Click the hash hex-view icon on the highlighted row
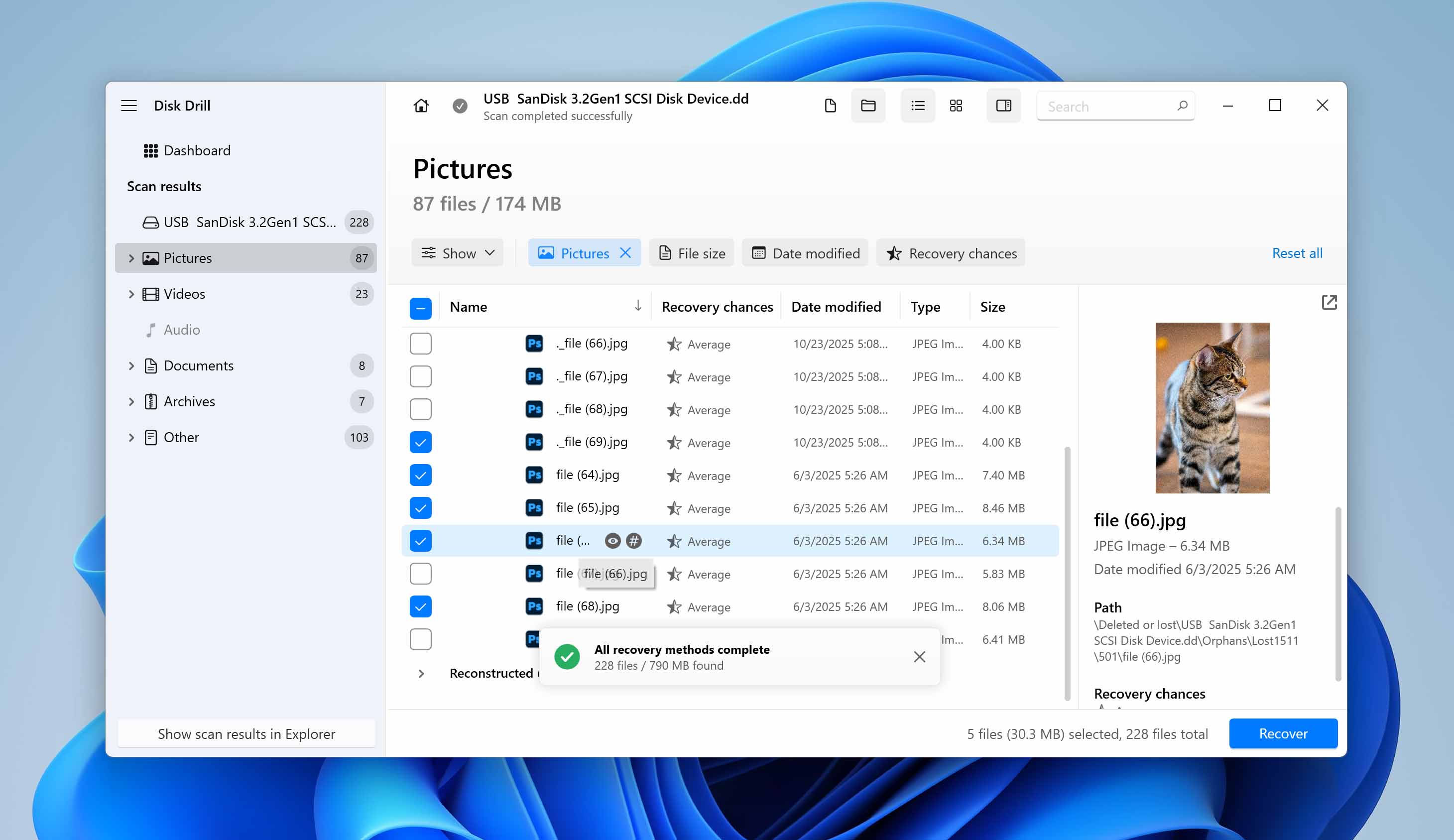Viewport: 1454px width, 840px height. coord(633,541)
